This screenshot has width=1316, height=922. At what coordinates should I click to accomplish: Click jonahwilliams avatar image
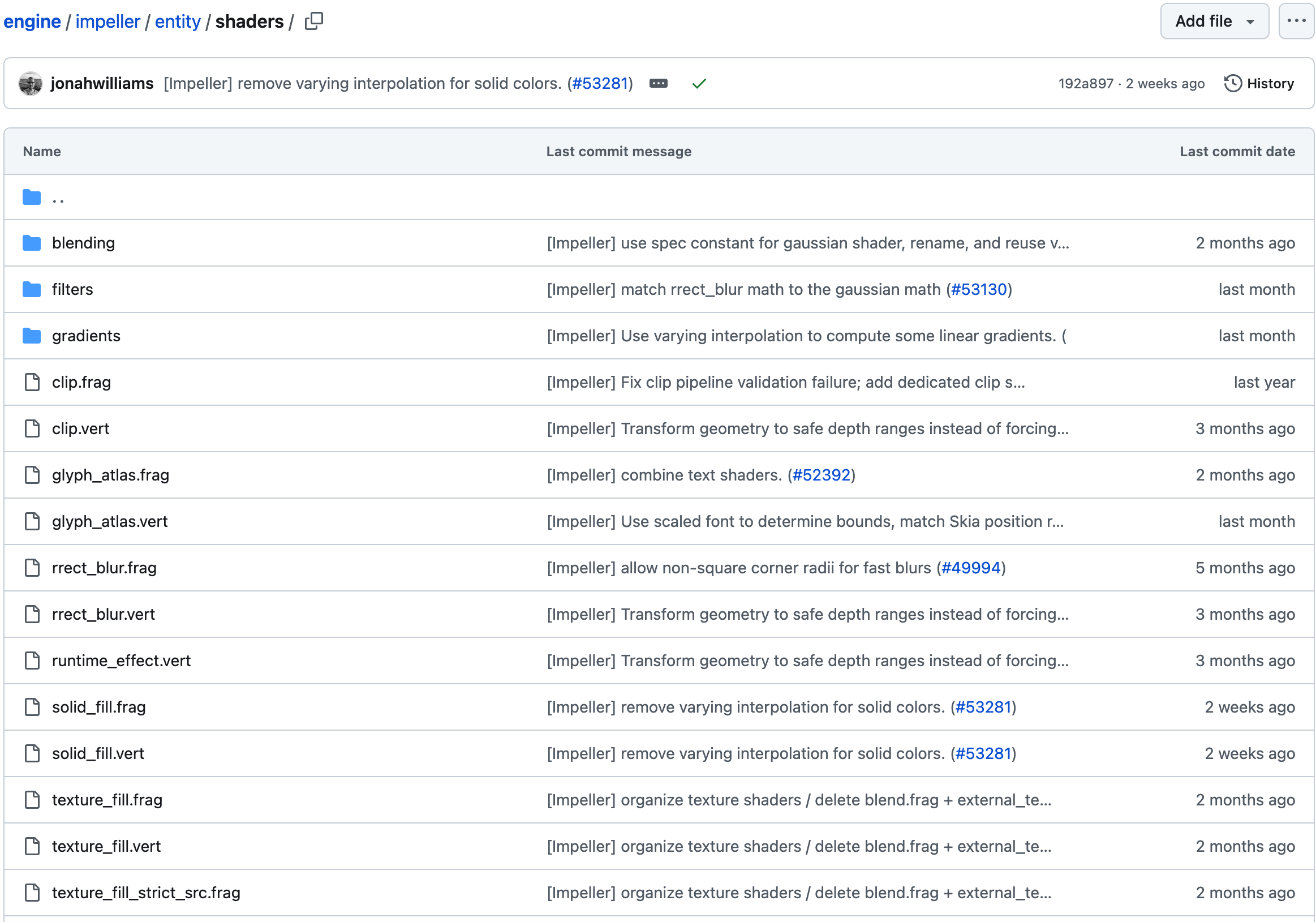[31, 84]
